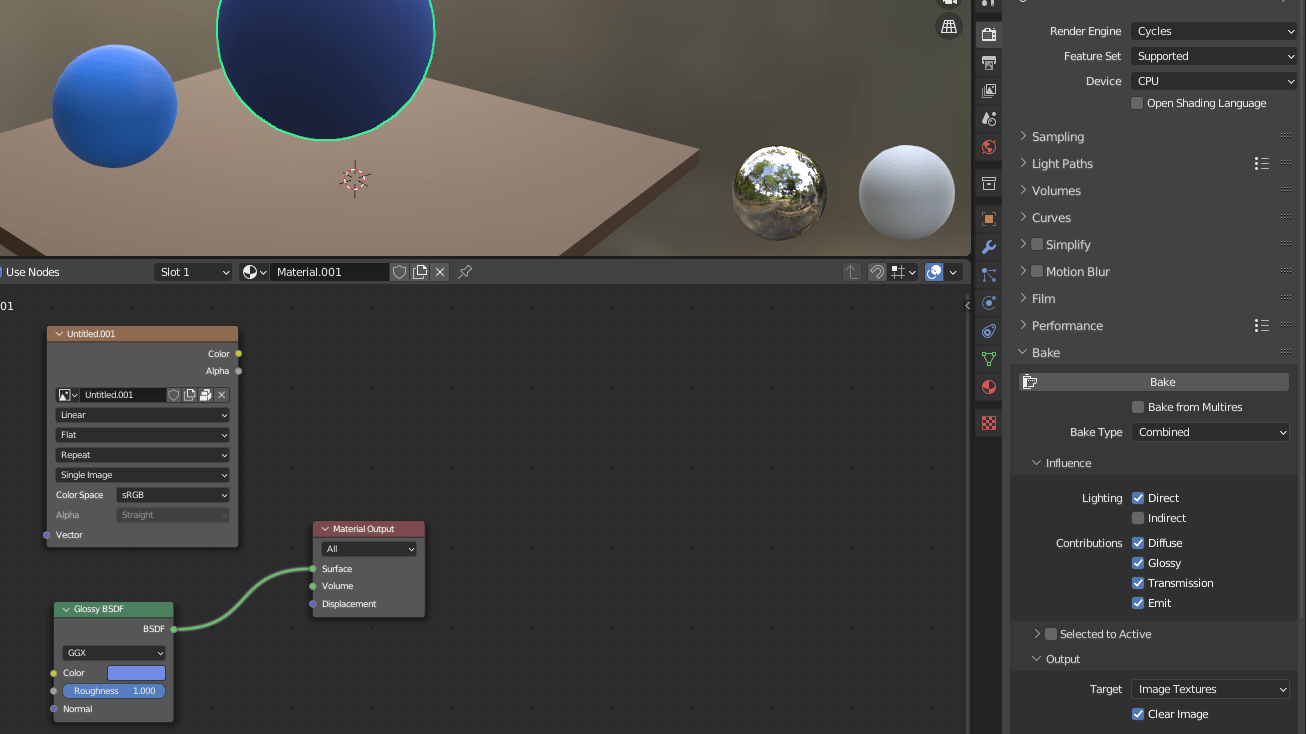This screenshot has height=734, width=1306.
Task: Open Object Data Properties (green triangle icon)
Action: tap(988, 358)
